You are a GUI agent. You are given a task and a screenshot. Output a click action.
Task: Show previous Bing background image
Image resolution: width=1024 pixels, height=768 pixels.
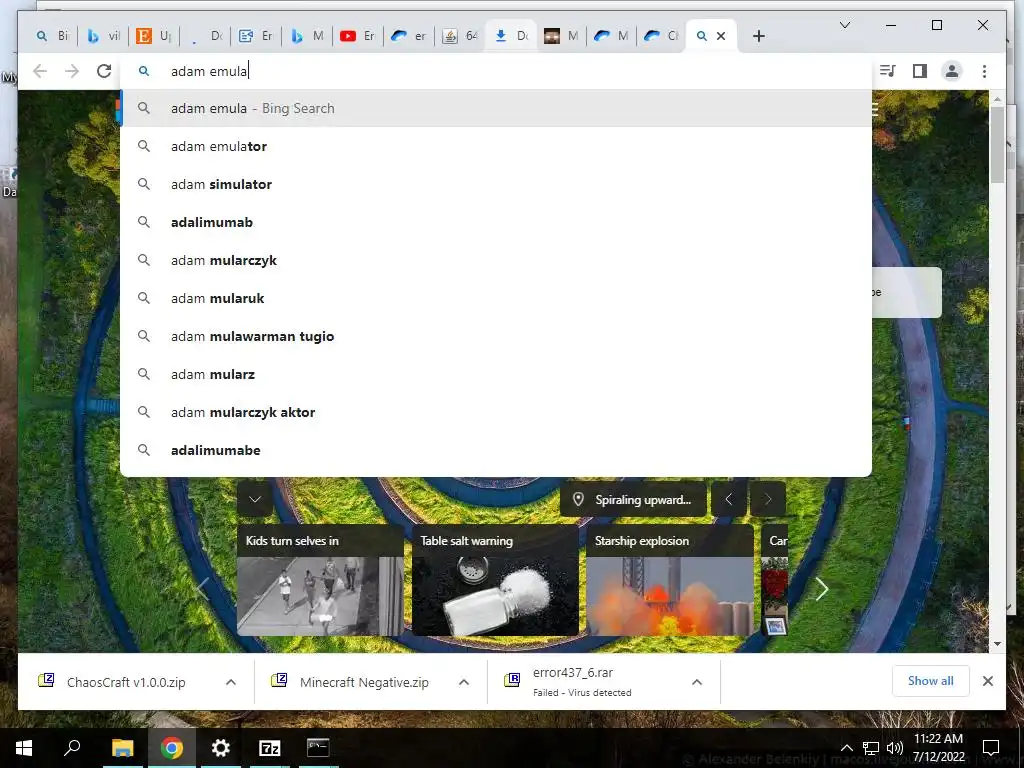click(x=729, y=500)
